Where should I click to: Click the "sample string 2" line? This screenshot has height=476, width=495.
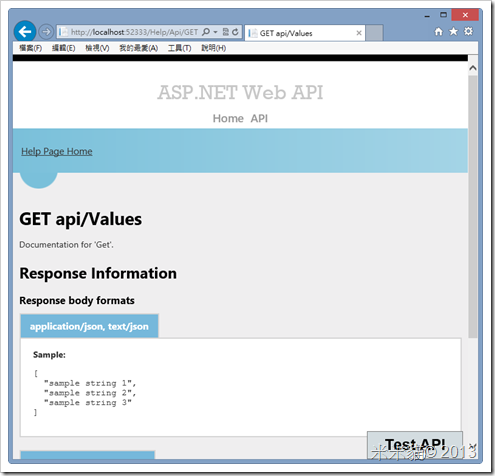click(90, 393)
